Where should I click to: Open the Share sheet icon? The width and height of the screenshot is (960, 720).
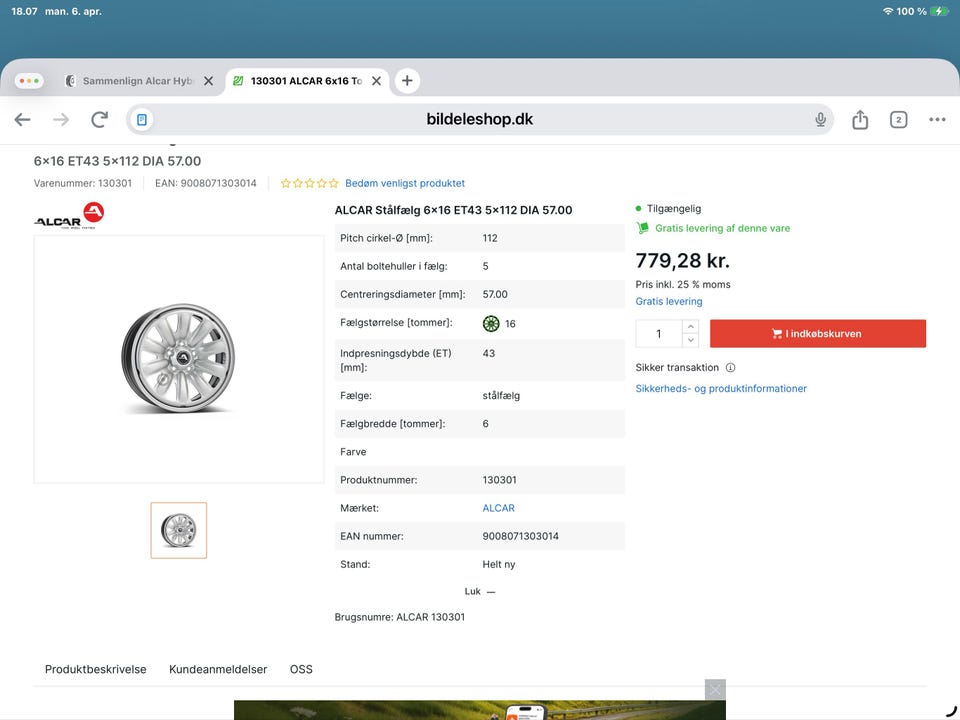[860, 120]
